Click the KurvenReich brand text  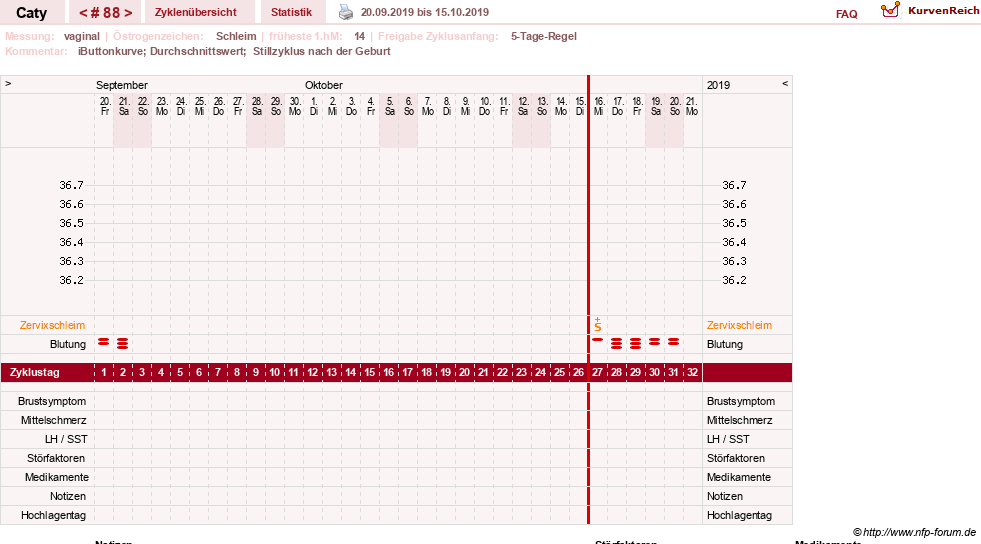click(x=943, y=11)
